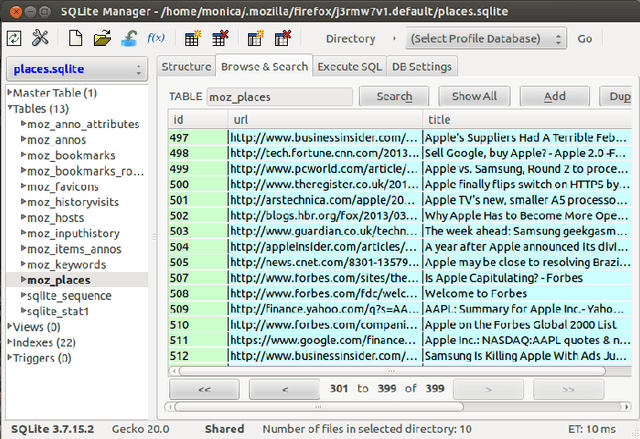
Task: Click the 'Shared' status bar text
Action: (x=224, y=429)
